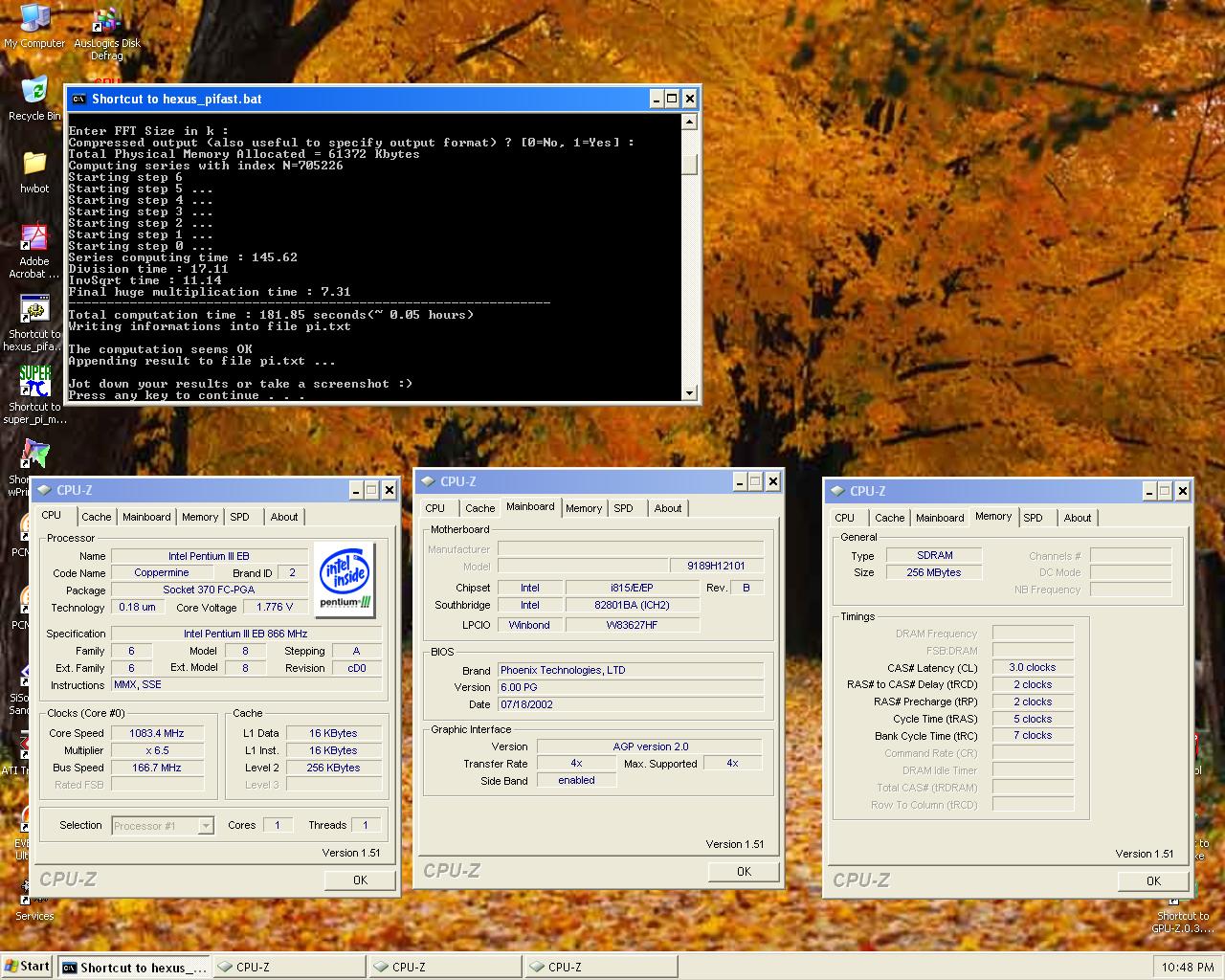Launch Adobe Acrobat desktop icon
This screenshot has width=1225, height=980.
pos(34,251)
